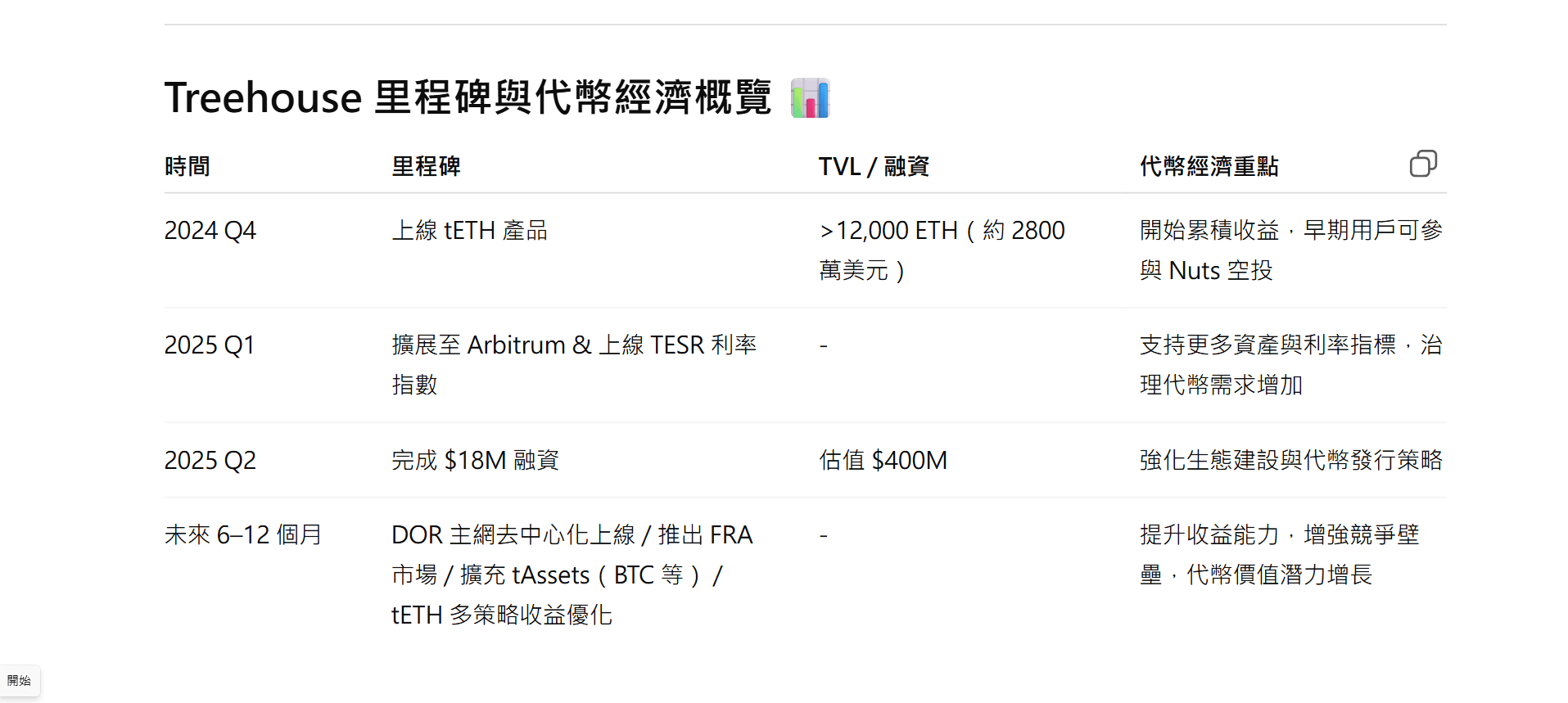1568x703 pixels.
Task: Click the 未來 6–12 個月 cell
Action: [243, 535]
